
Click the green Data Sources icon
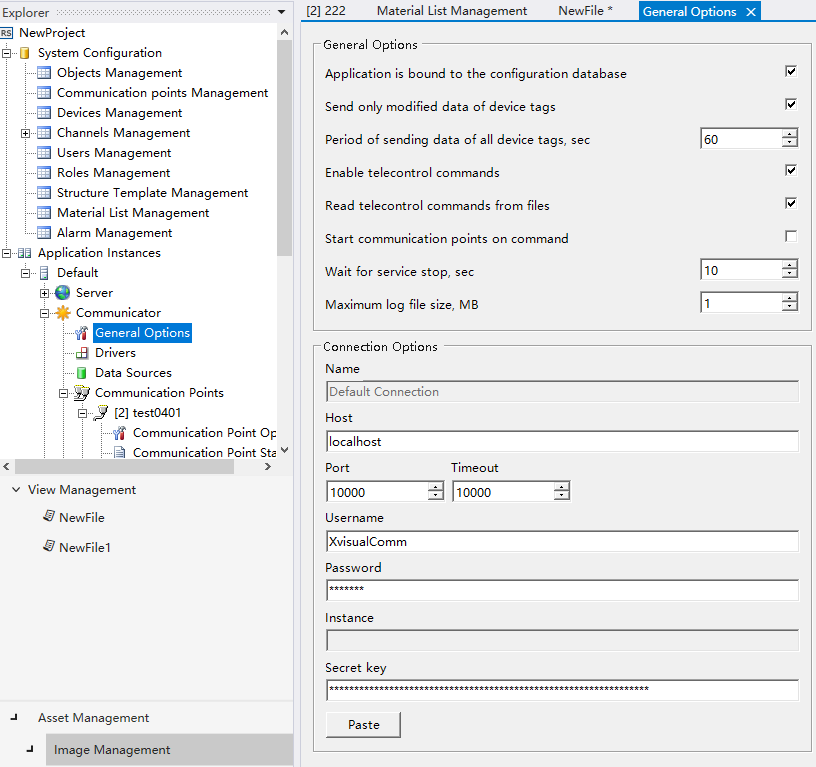pyautogui.click(x=82, y=373)
